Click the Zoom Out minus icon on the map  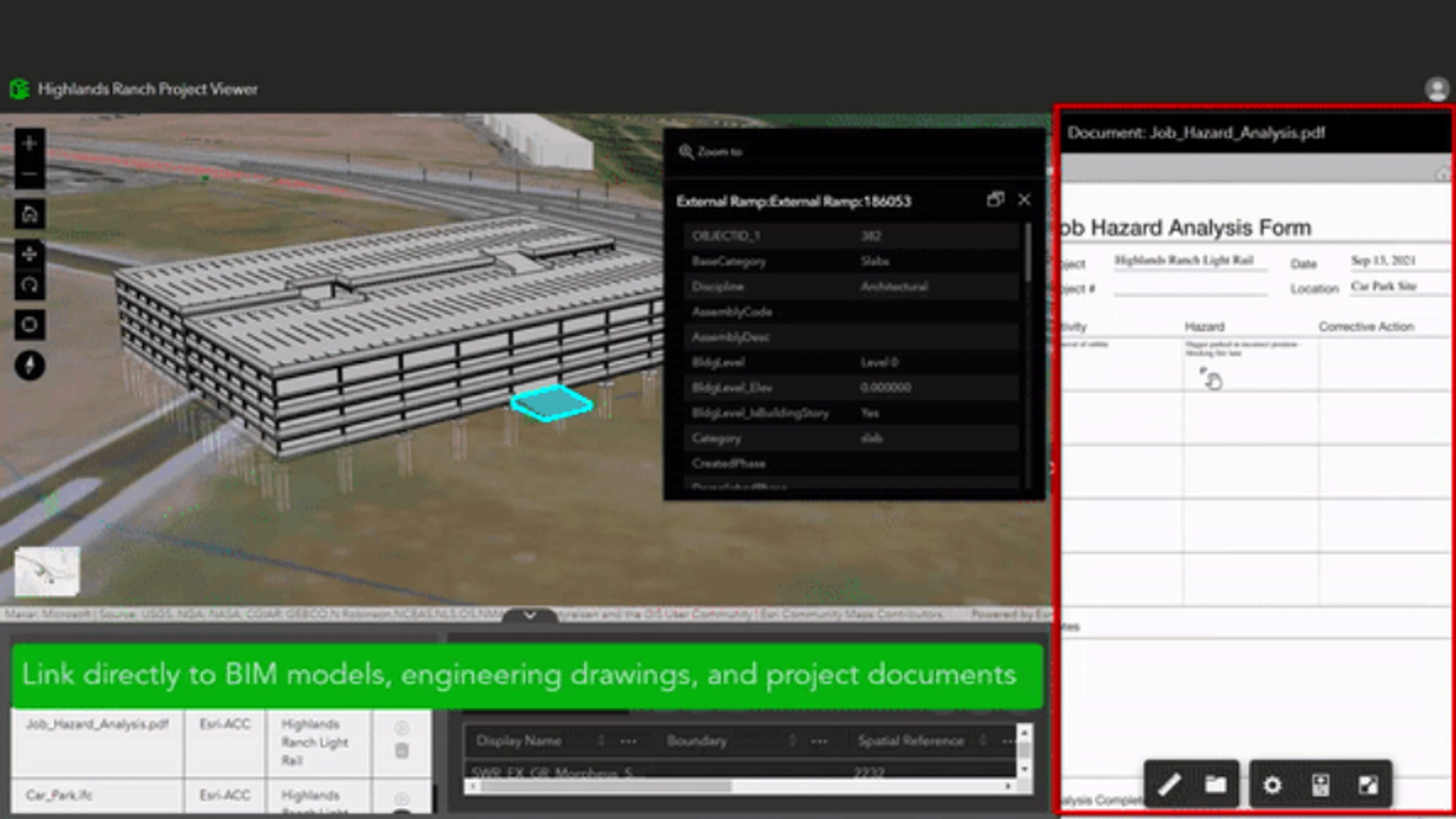pos(29,175)
